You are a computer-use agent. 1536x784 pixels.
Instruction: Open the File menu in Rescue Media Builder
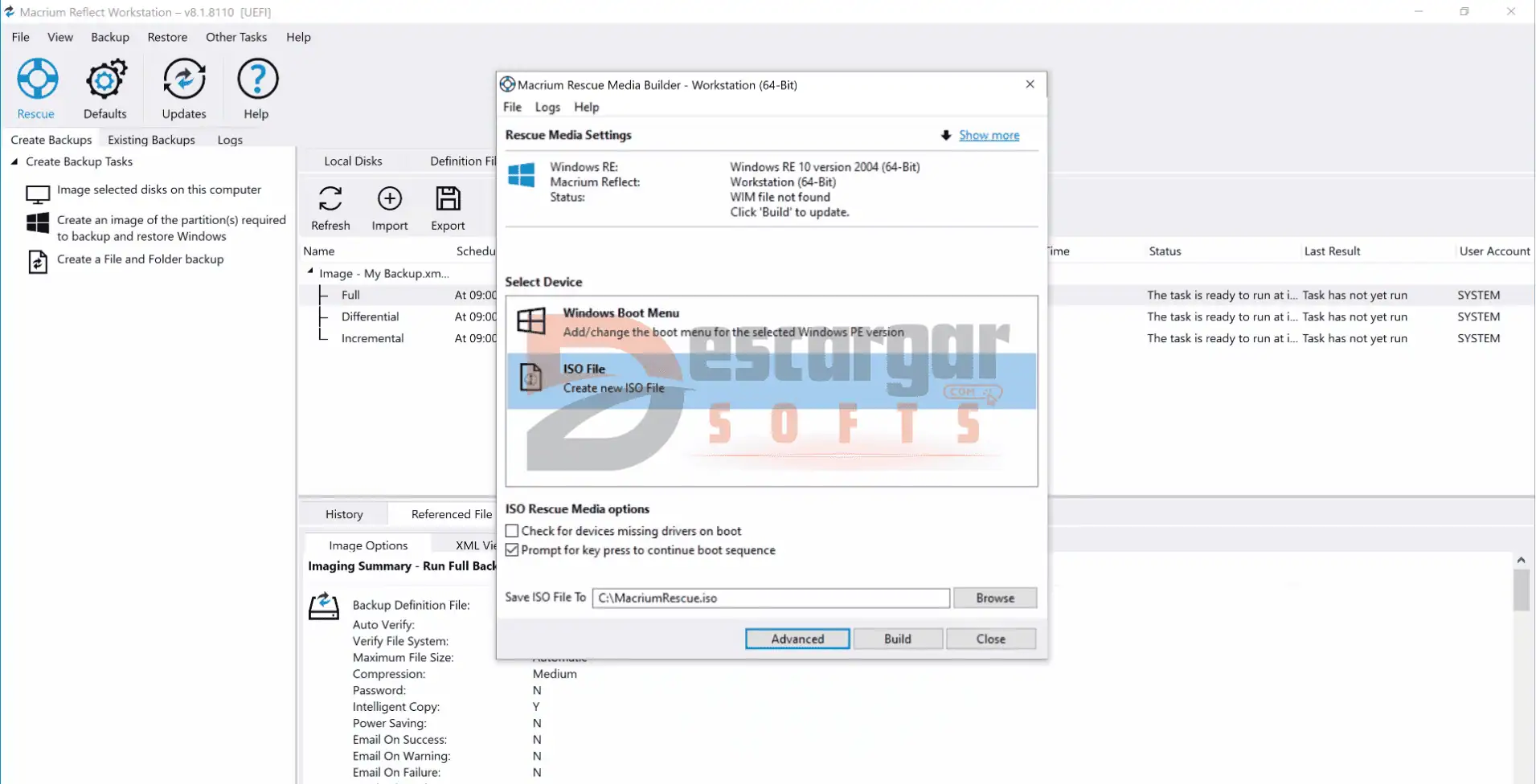(x=512, y=107)
